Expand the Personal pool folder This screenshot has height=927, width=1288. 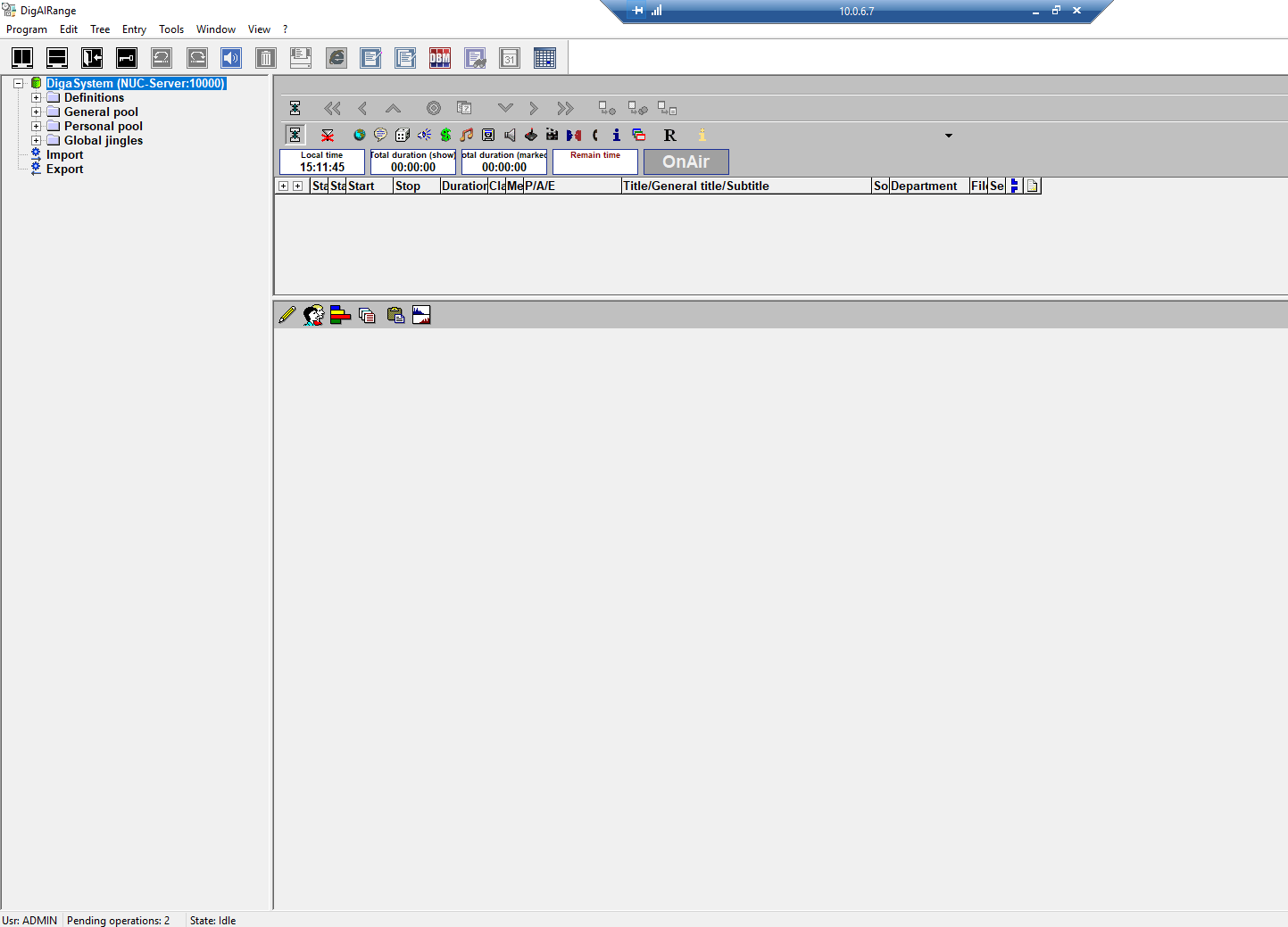pyautogui.click(x=37, y=127)
